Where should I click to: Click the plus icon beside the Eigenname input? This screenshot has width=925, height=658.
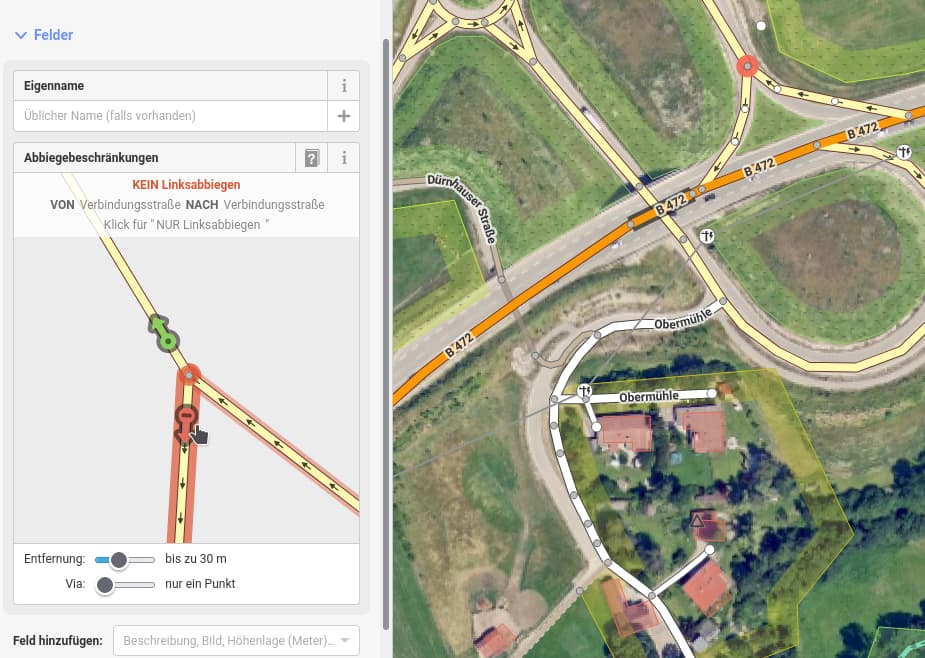(344, 116)
